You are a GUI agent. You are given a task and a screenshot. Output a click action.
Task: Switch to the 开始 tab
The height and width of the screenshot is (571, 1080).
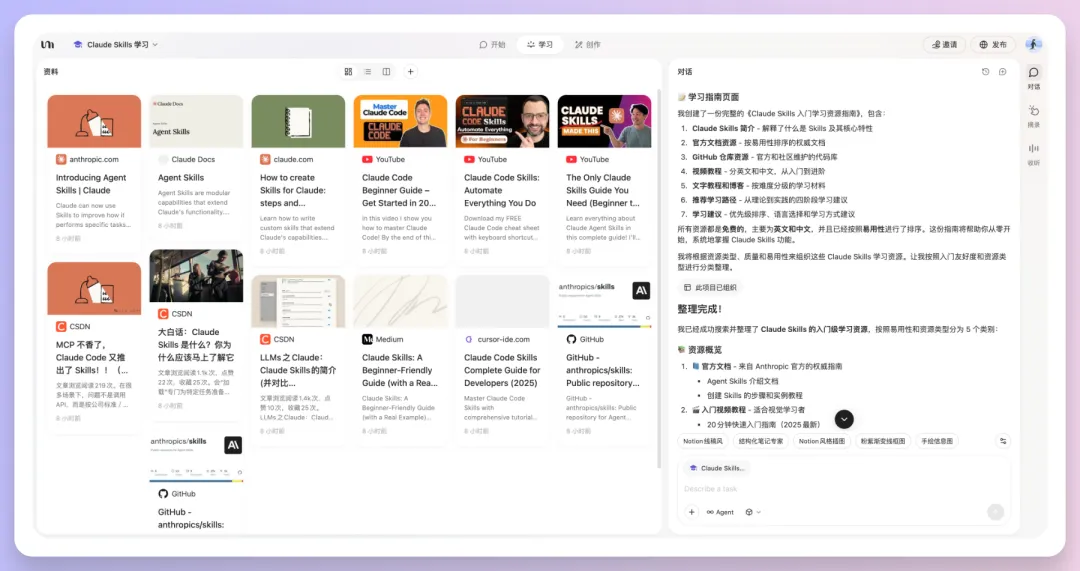click(492, 45)
